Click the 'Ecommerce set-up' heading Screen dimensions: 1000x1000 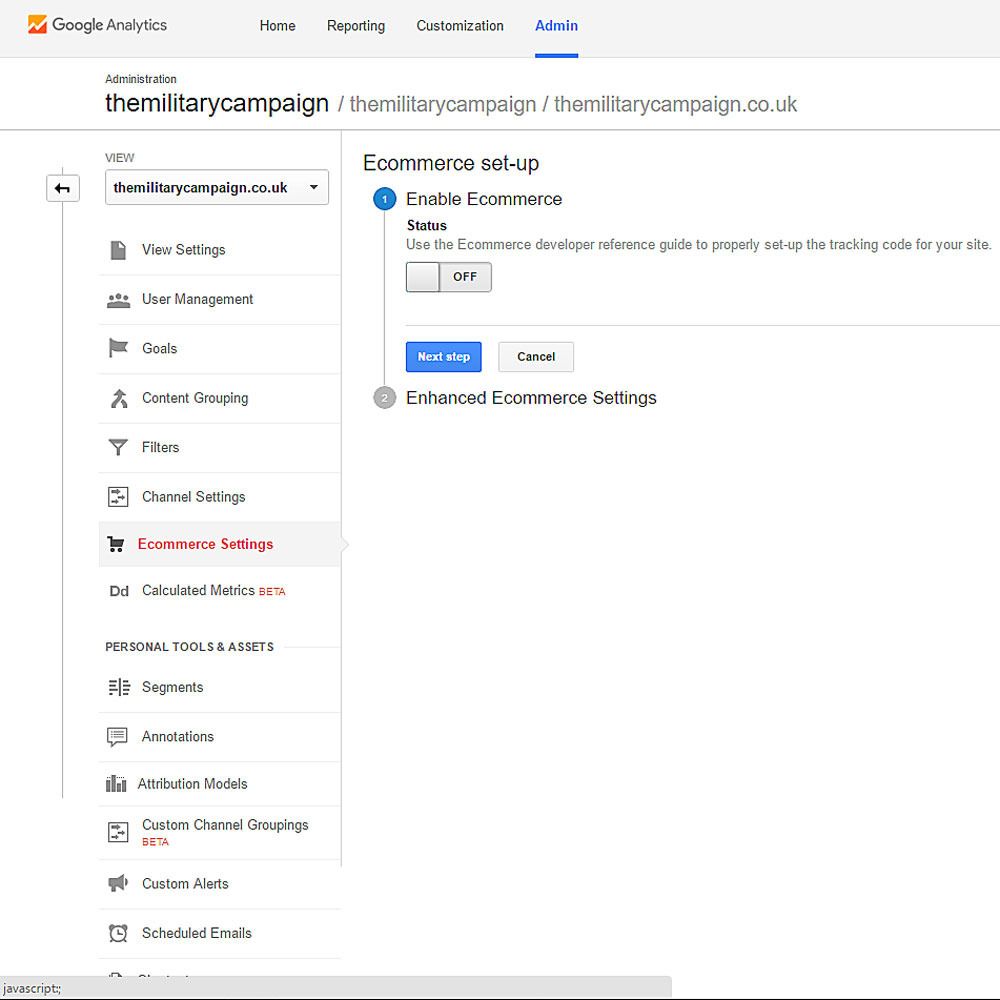[451, 163]
